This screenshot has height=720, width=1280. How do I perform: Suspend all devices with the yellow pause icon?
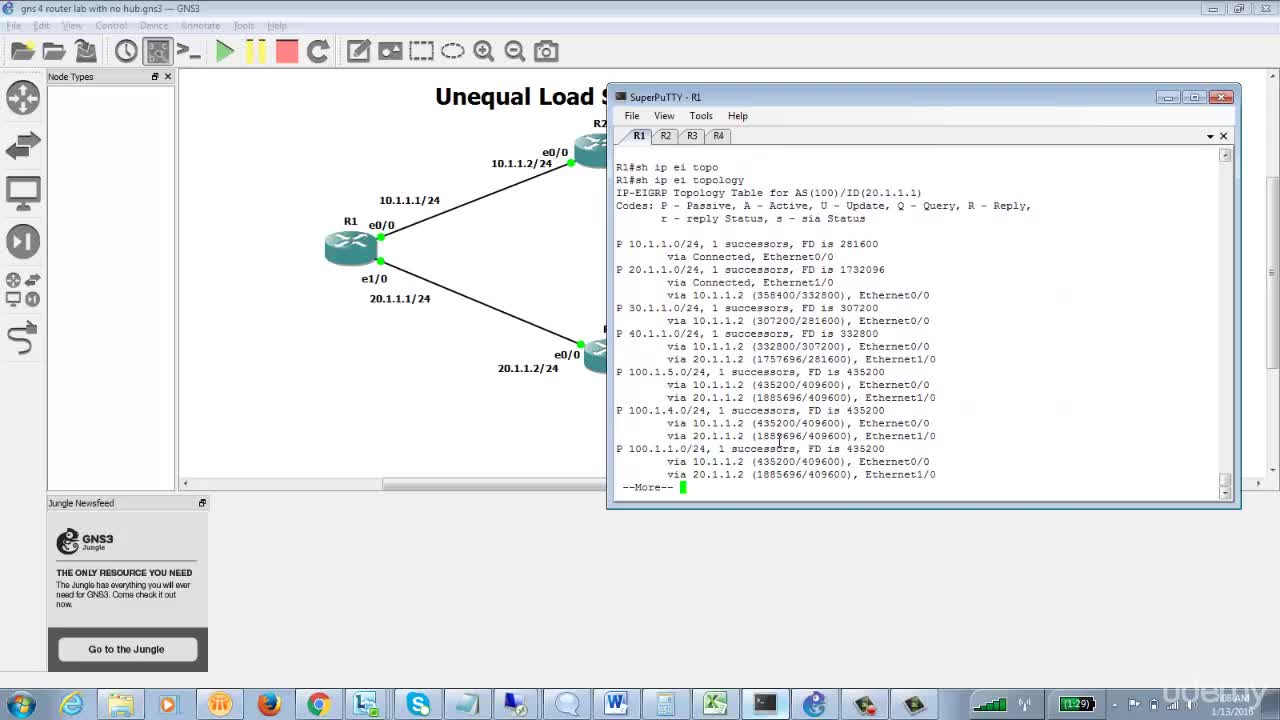point(256,51)
